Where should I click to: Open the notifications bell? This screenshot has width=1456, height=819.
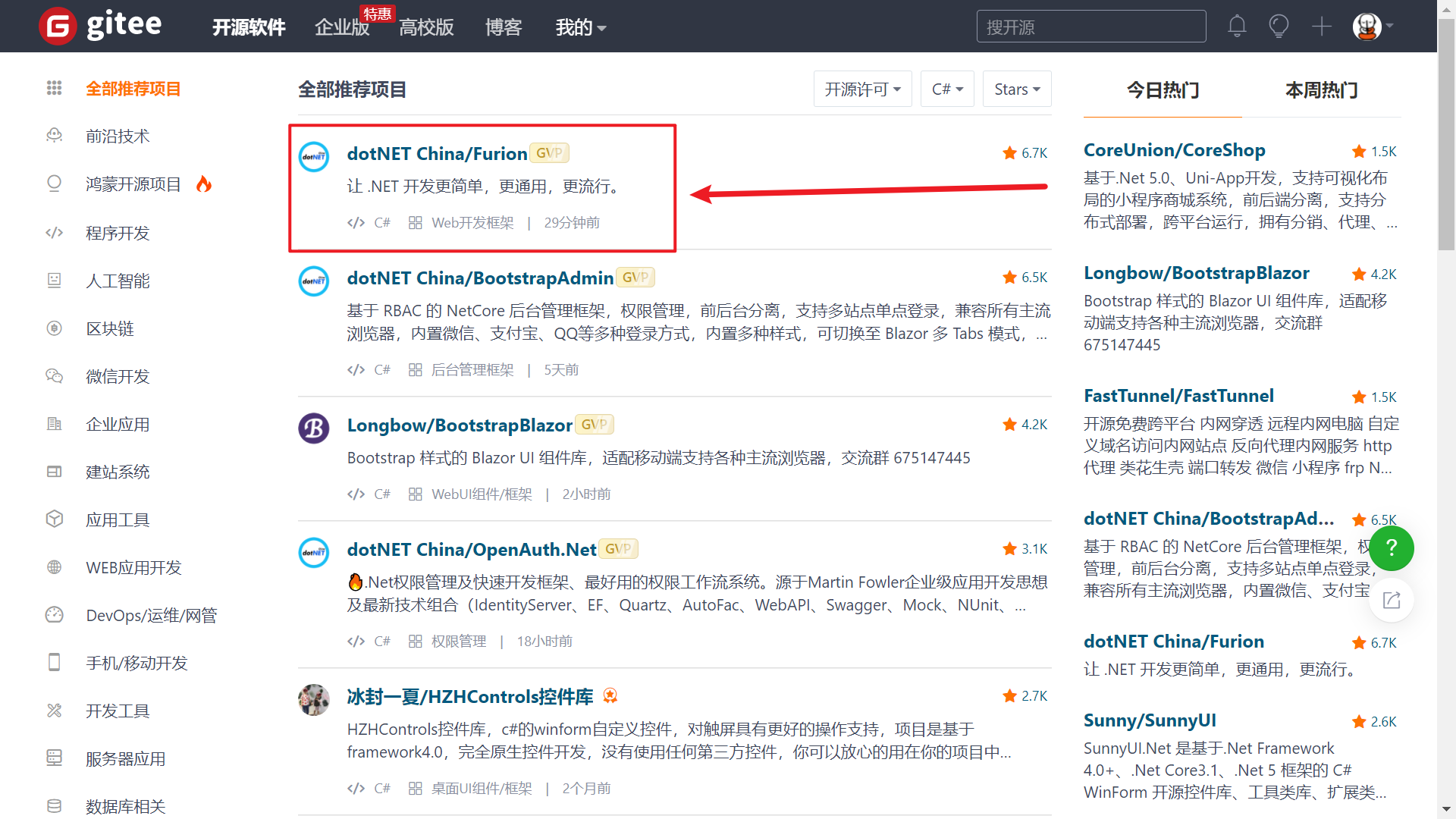click(1237, 26)
